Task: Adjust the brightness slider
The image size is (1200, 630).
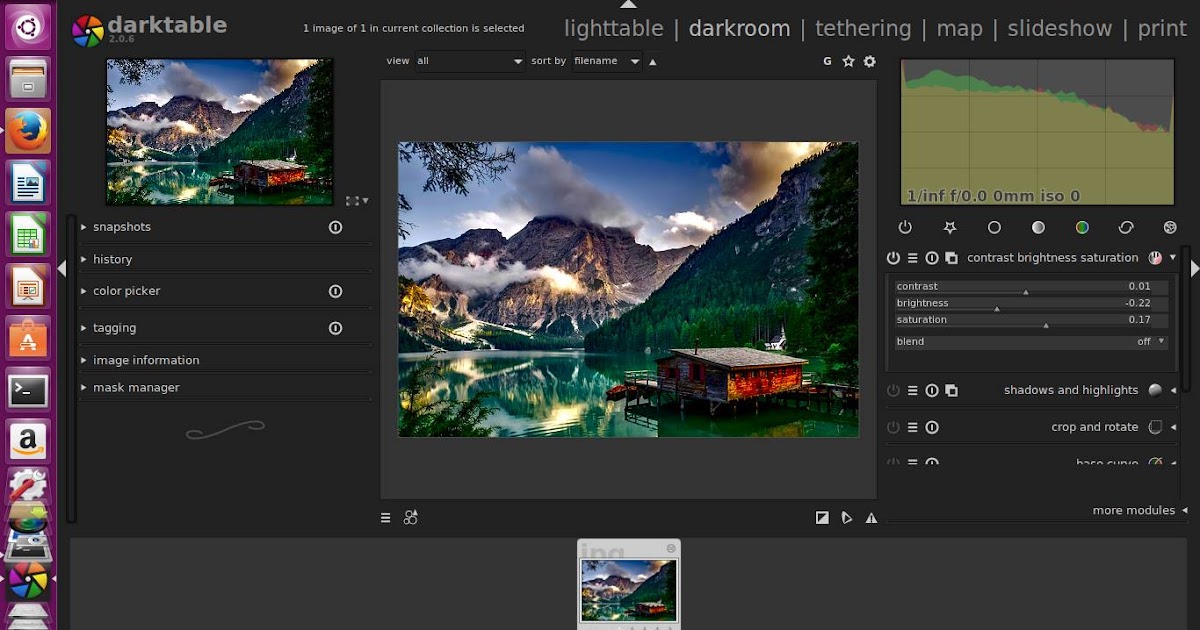Action: point(1031,304)
